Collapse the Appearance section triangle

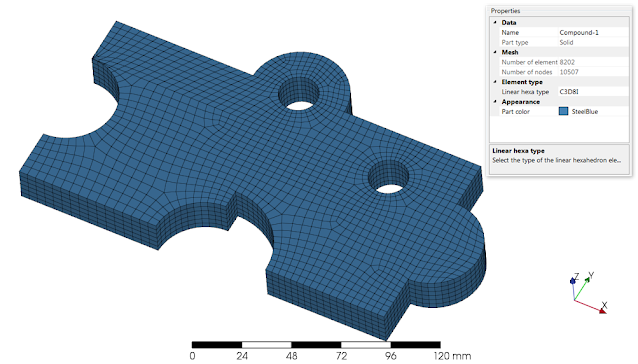tap(495, 102)
